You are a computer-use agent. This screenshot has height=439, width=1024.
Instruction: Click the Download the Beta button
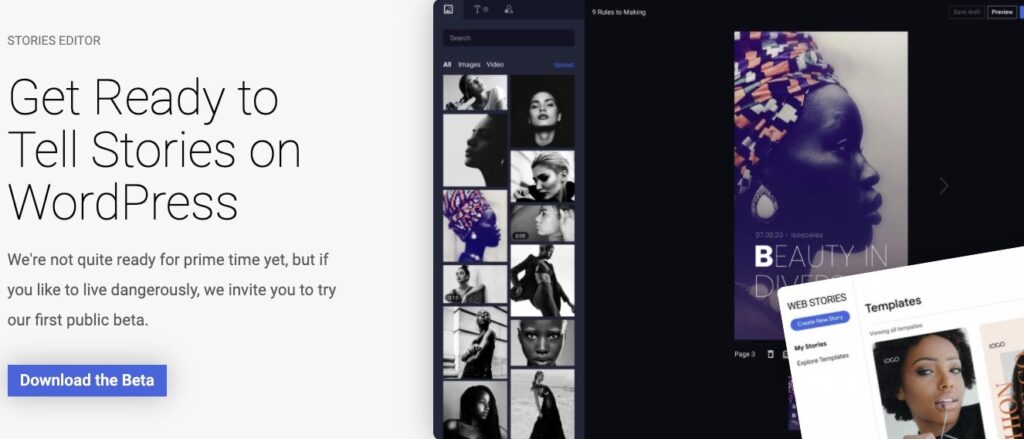click(87, 380)
